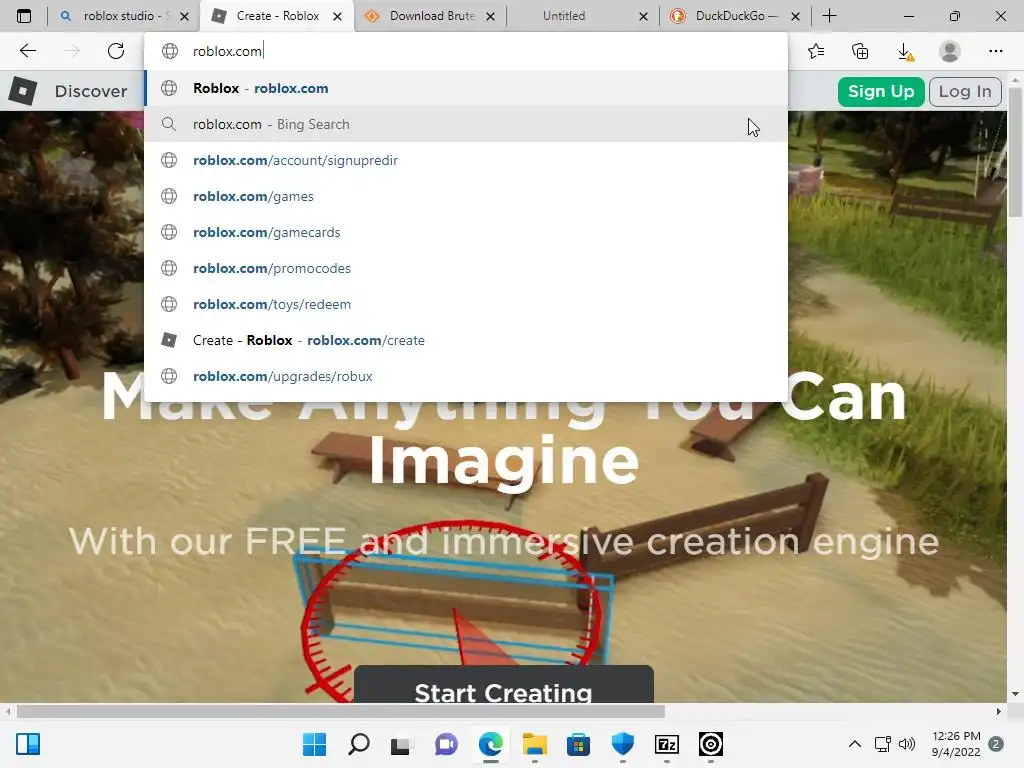Switch to the 'roblox studio' tab

[x=123, y=16]
